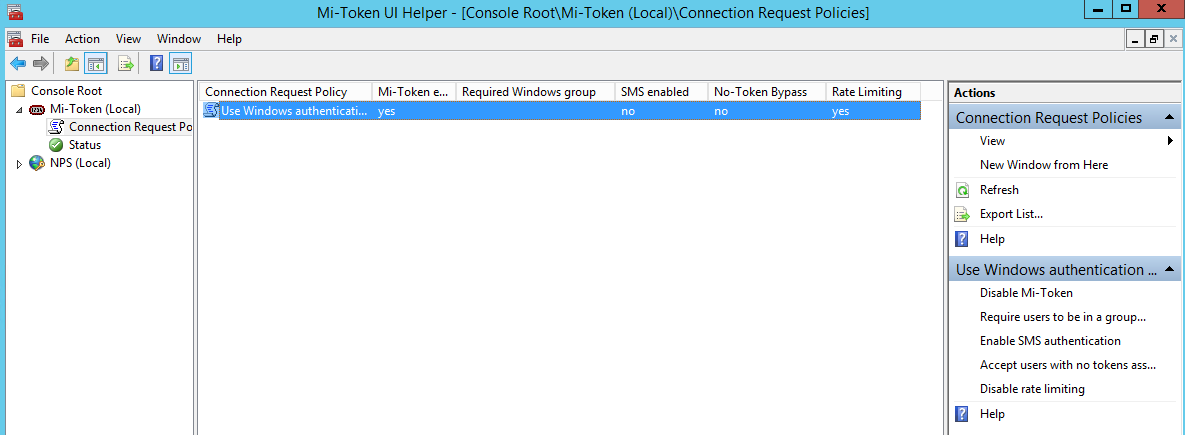
Task: Select Connection Request Policies tree label
Action: click(130, 127)
